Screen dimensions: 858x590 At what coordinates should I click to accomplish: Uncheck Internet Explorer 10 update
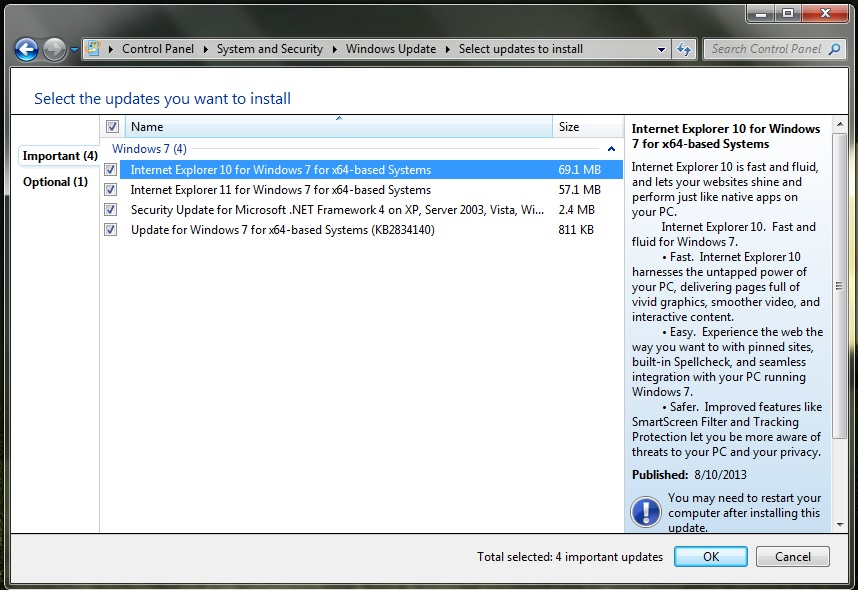point(111,170)
